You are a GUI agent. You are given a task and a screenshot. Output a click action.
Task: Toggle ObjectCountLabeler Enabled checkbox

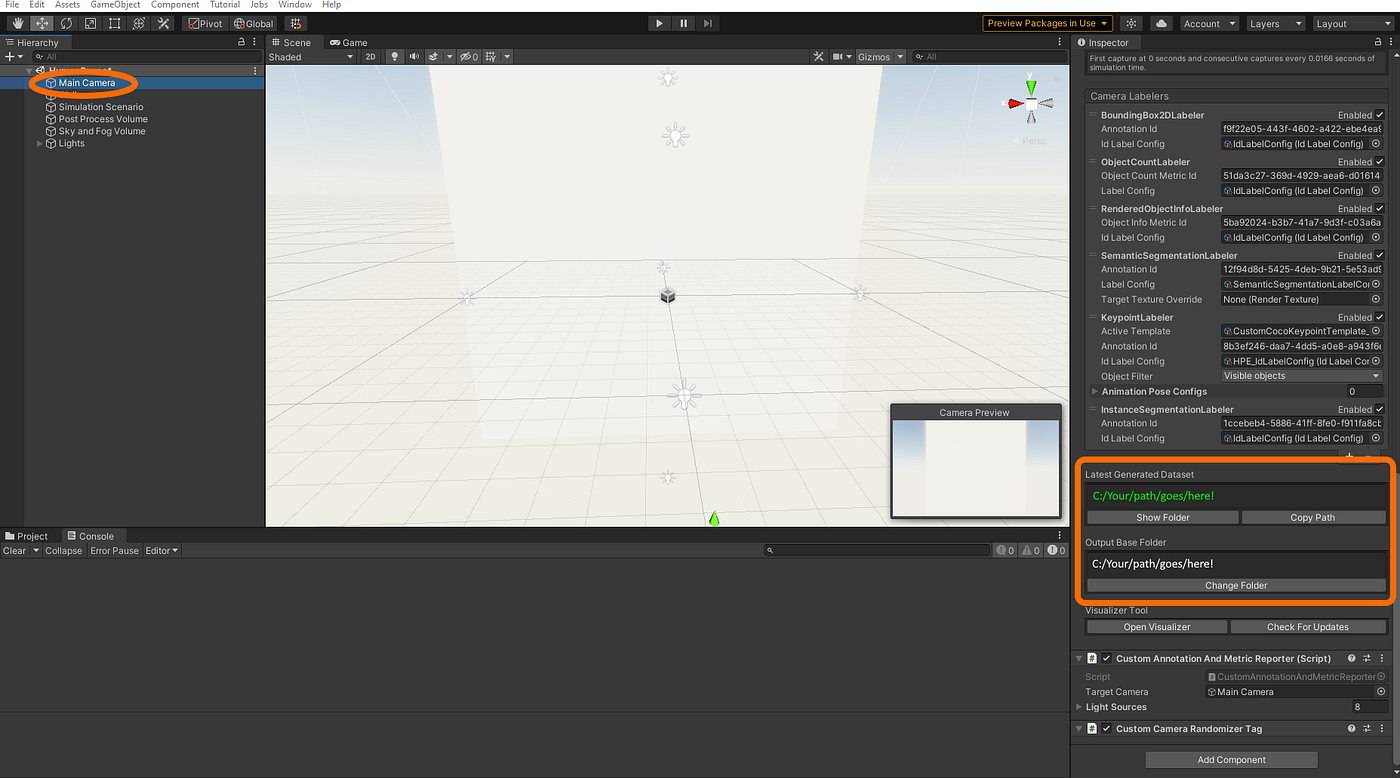point(1380,162)
